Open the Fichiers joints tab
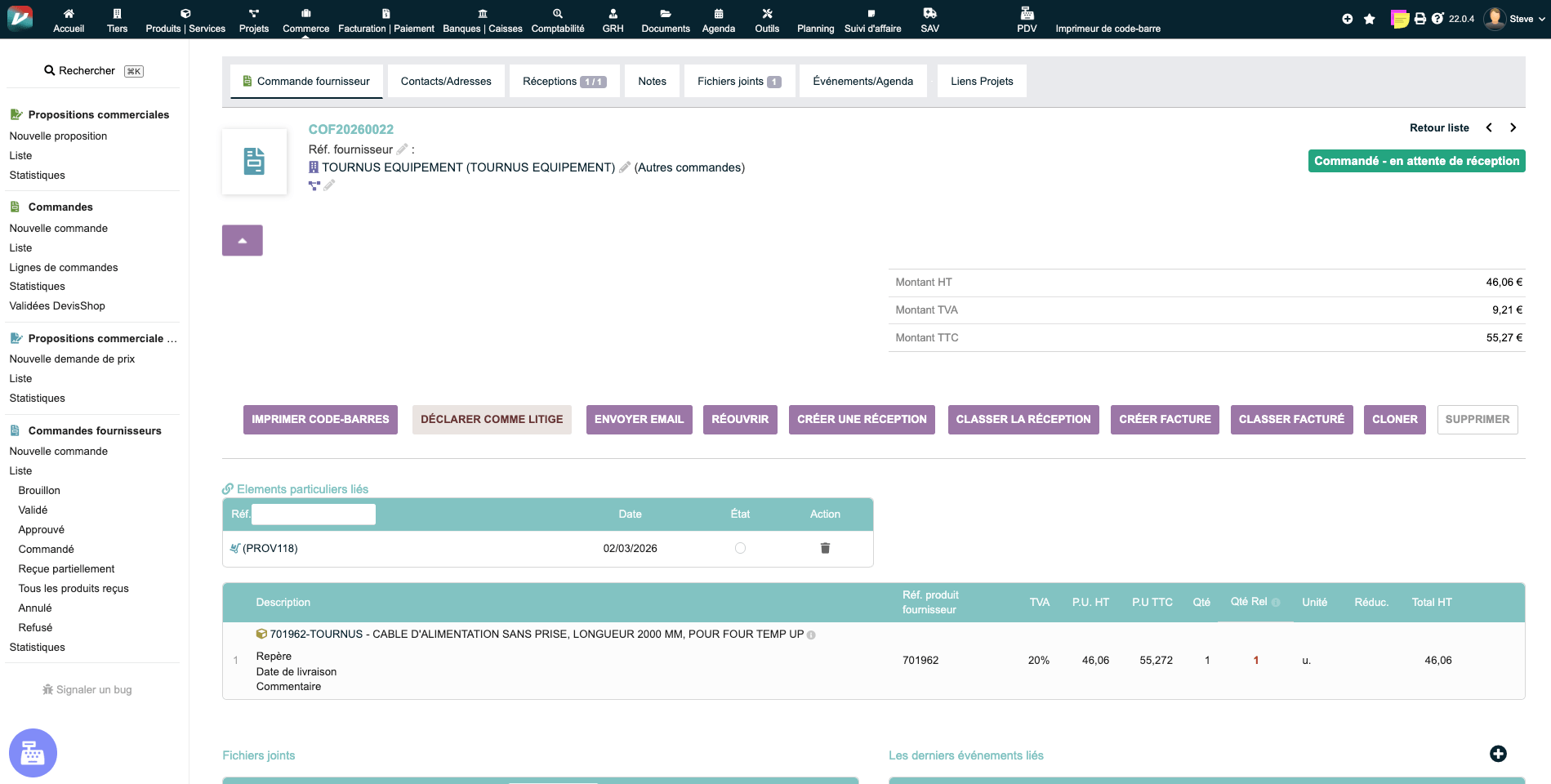The width and height of the screenshot is (1551, 784). [738, 81]
